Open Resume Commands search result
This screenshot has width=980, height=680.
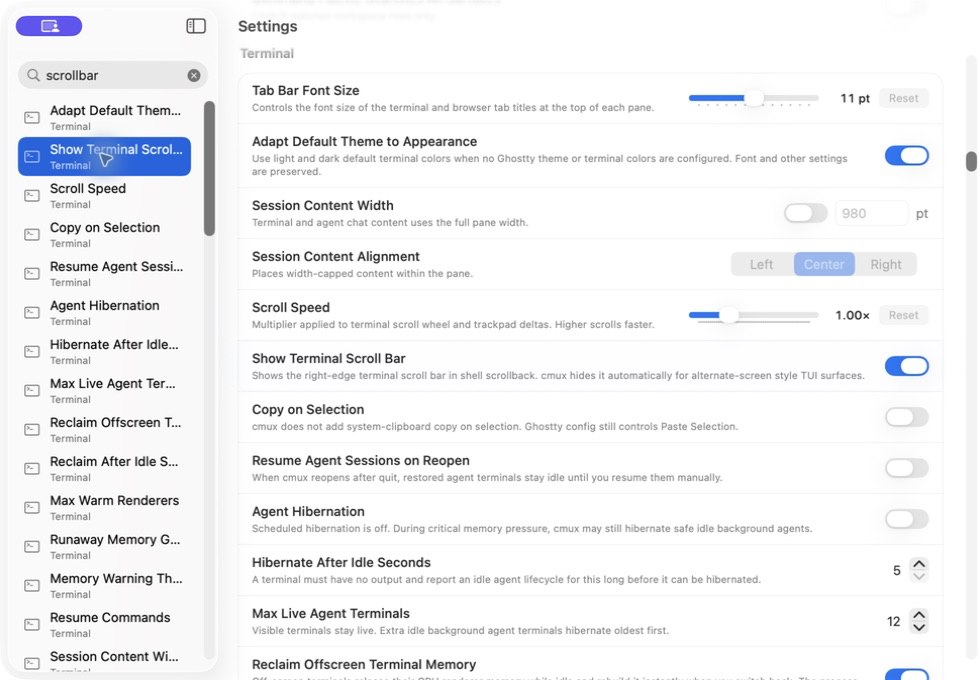(104, 624)
